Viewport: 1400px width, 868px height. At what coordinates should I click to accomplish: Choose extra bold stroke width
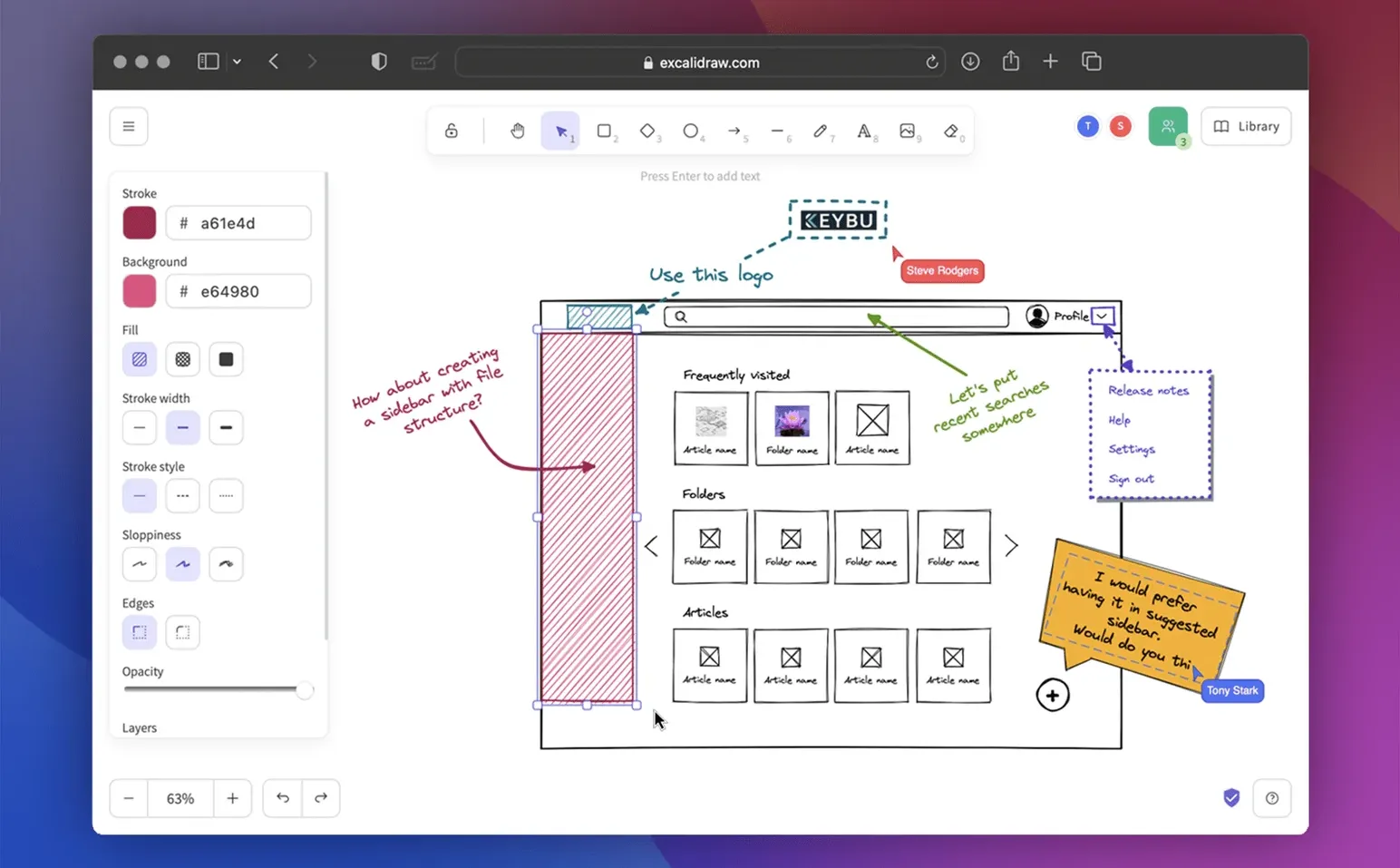(x=227, y=427)
